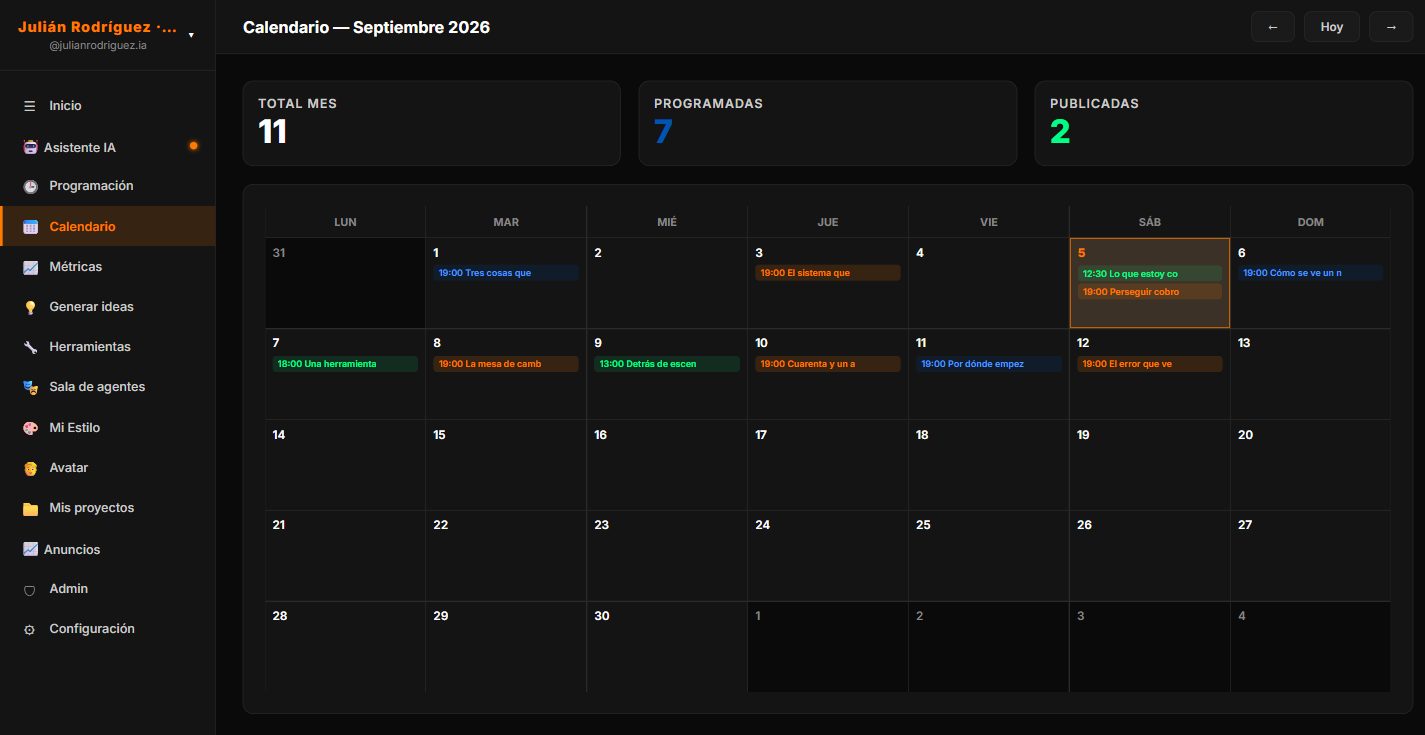This screenshot has width=1425, height=735.
Task: Select day 17 calendar cell
Action: click(828, 465)
